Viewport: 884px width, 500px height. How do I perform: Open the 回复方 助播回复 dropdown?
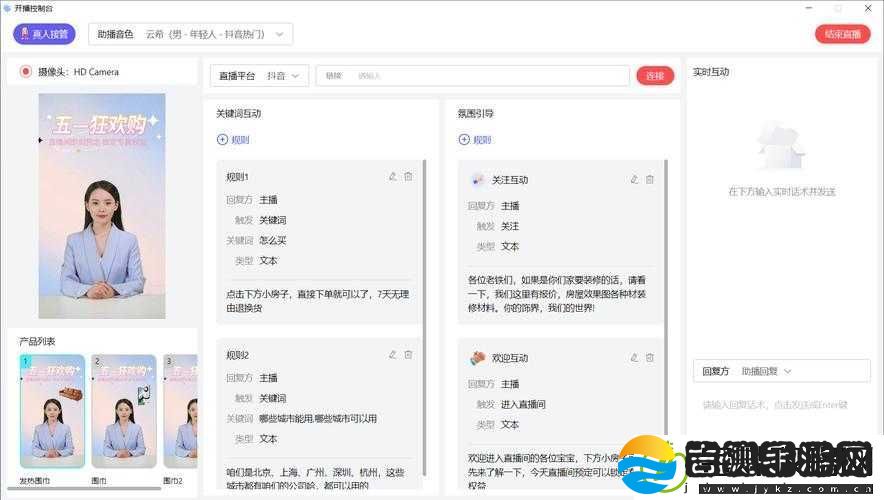(x=765, y=371)
